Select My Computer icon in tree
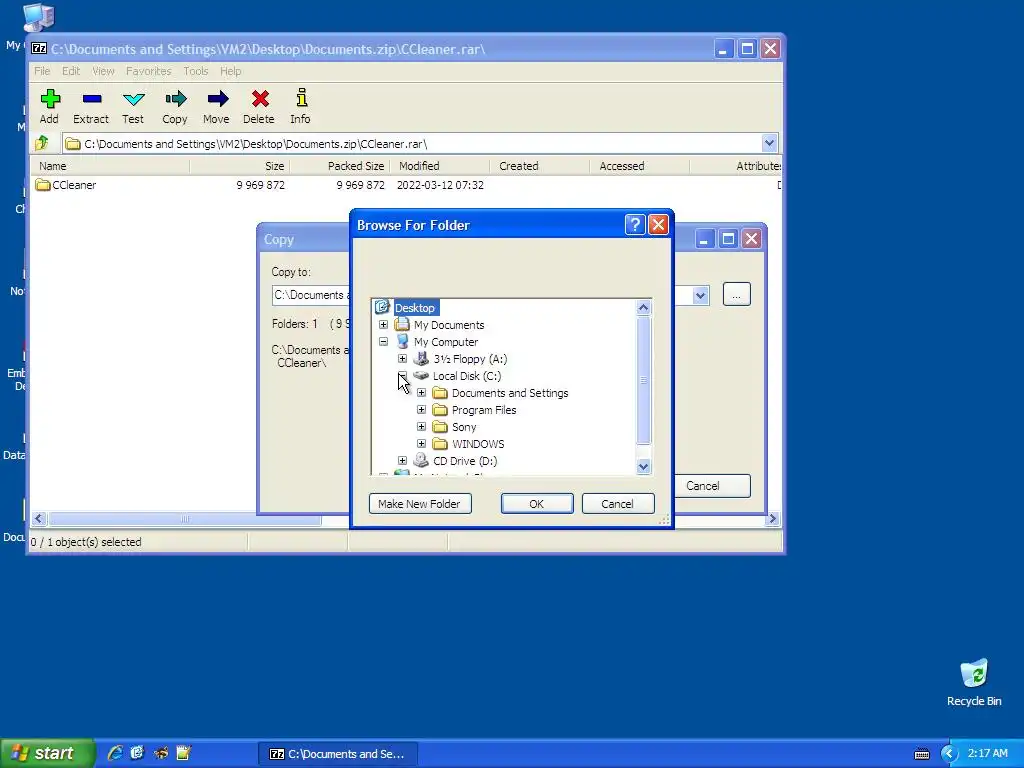 click(x=402, y=342)
